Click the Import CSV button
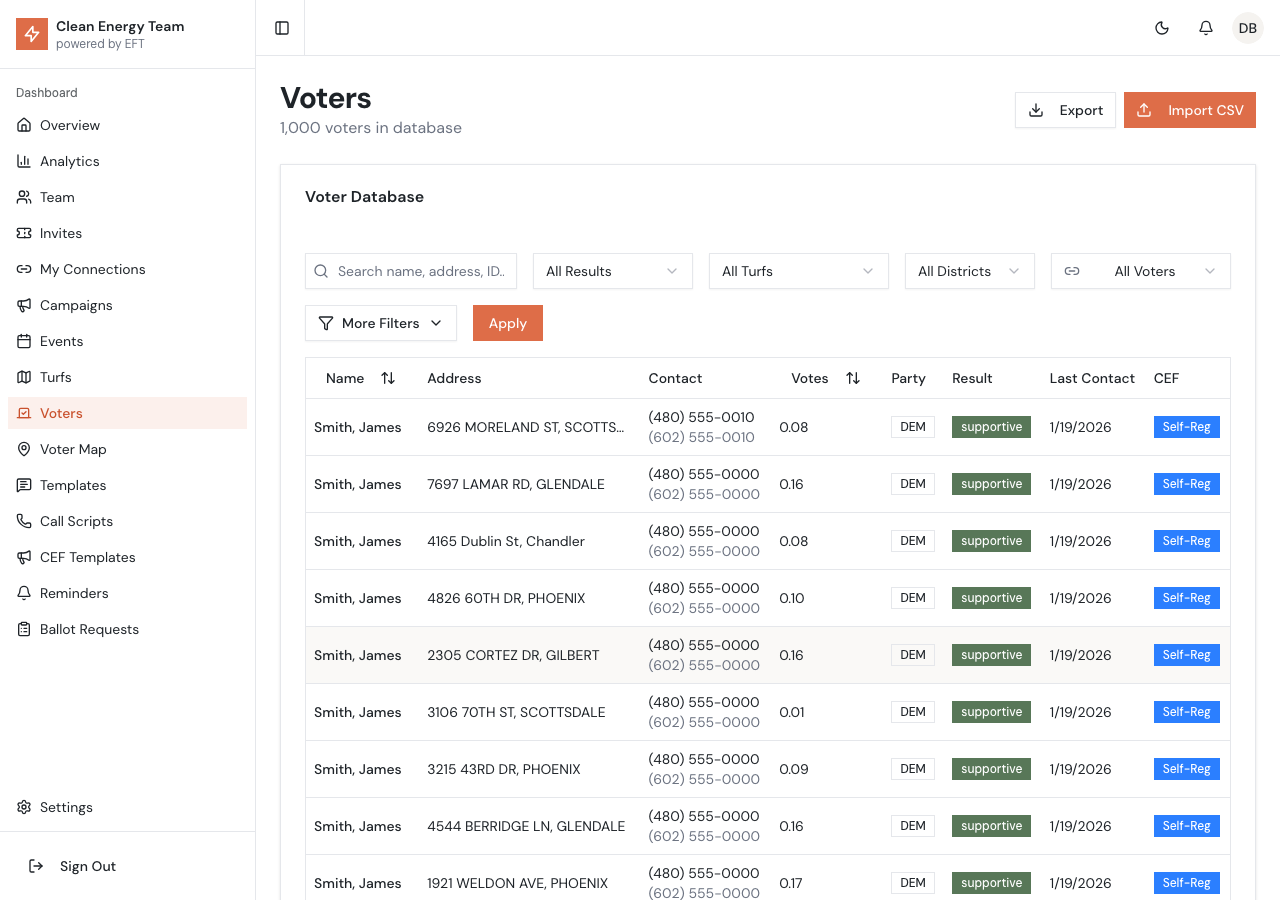1280x900 pixels. point(1189,110)
